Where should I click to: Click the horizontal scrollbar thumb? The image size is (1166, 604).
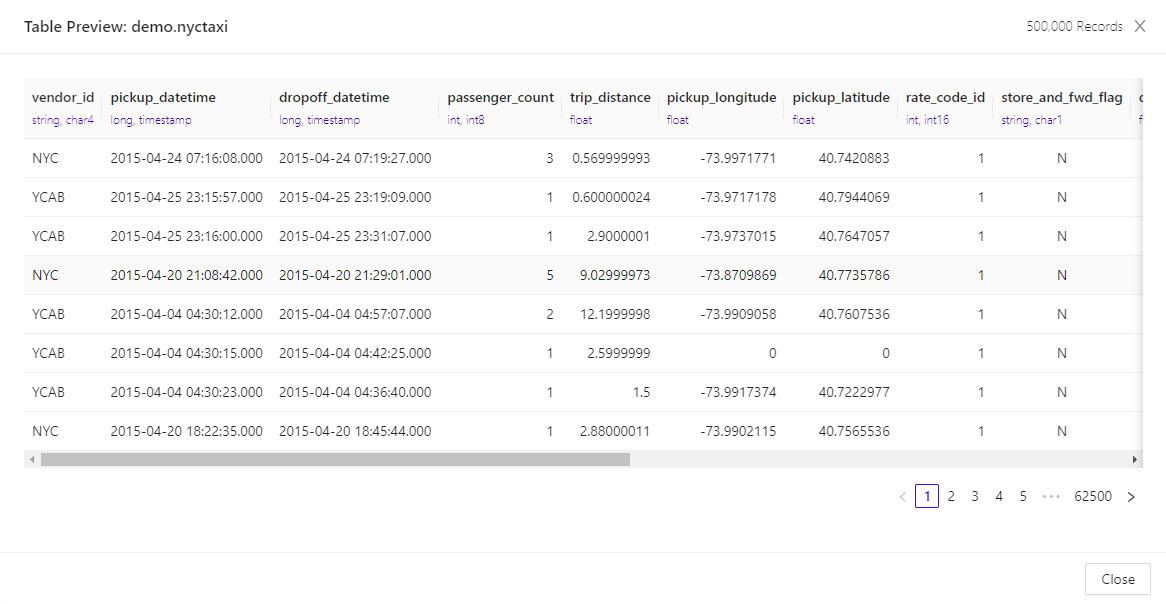[330, 458]
